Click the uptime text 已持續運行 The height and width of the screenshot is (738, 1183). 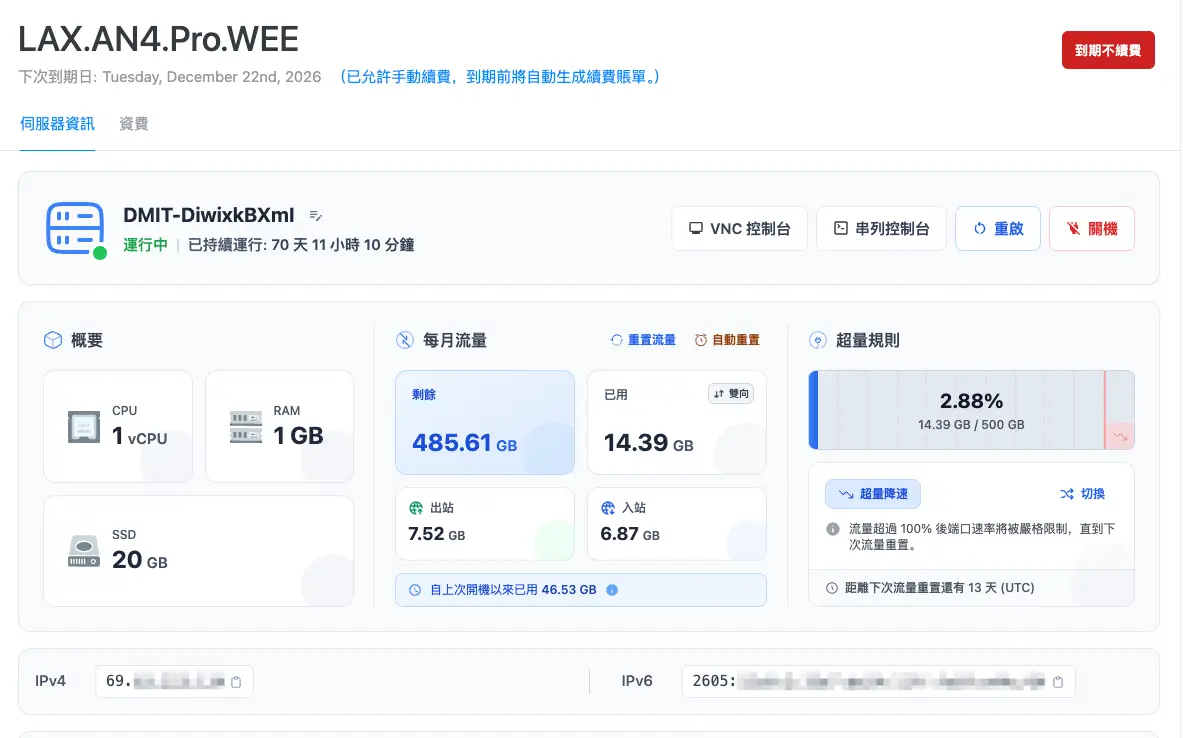pyautogui.click(x=301, y=245)
